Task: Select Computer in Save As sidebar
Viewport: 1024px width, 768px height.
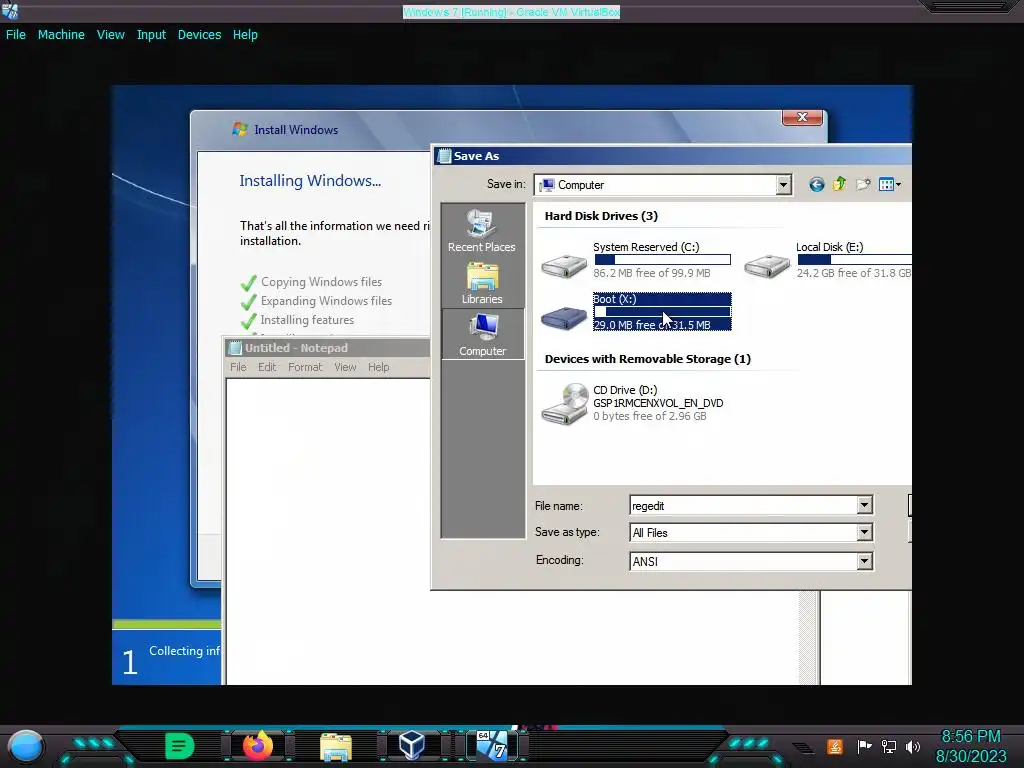Action: click(482, 334)
